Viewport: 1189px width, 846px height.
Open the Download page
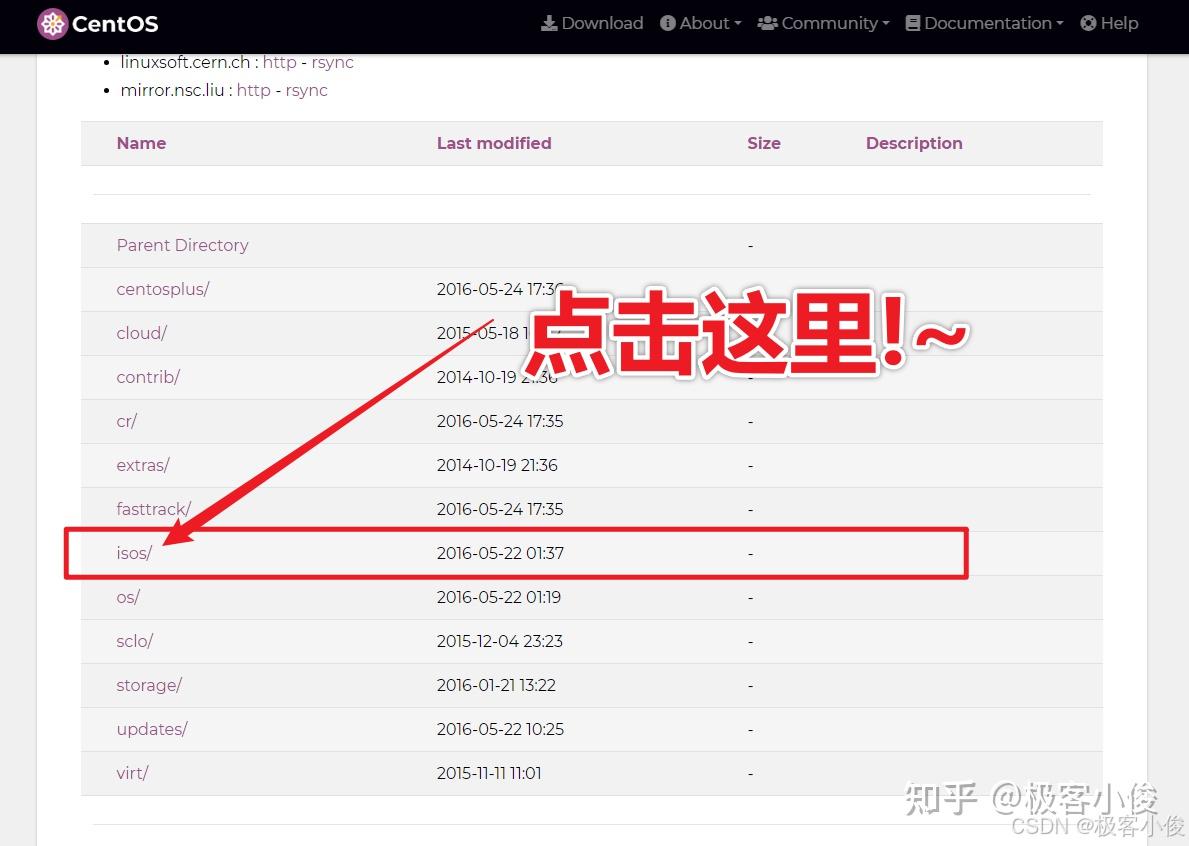click(600, 22)
